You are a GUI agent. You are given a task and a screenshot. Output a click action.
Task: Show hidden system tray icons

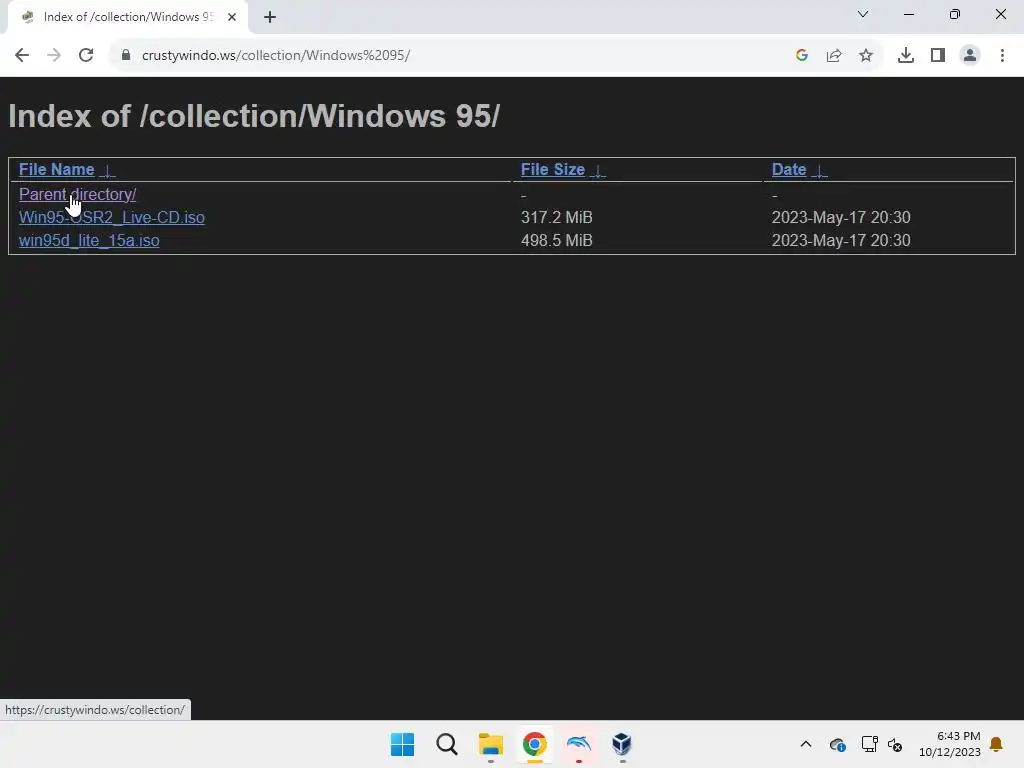point(806,744)
